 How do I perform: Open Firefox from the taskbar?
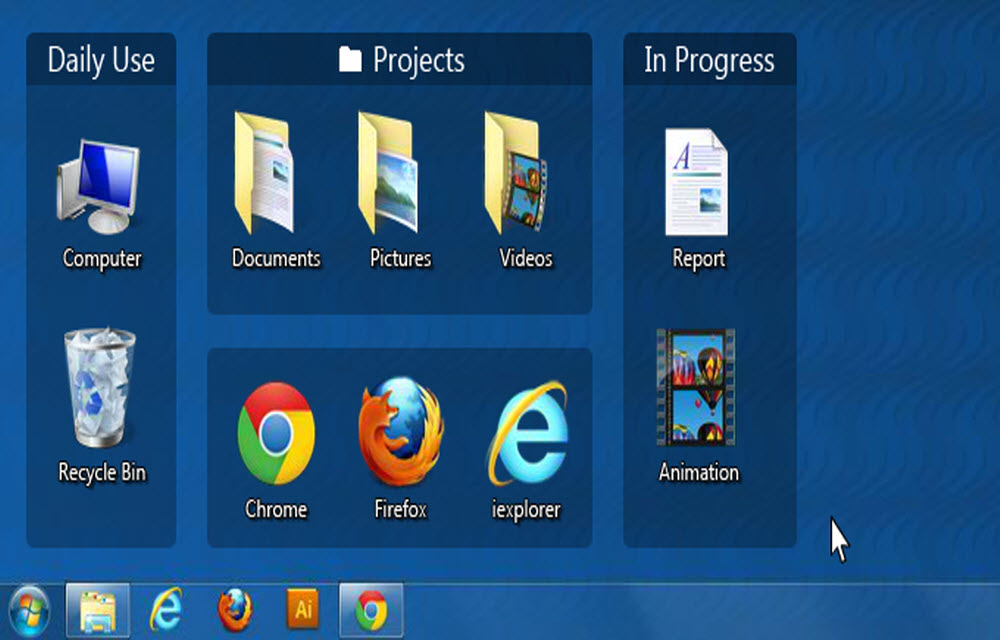235,608
